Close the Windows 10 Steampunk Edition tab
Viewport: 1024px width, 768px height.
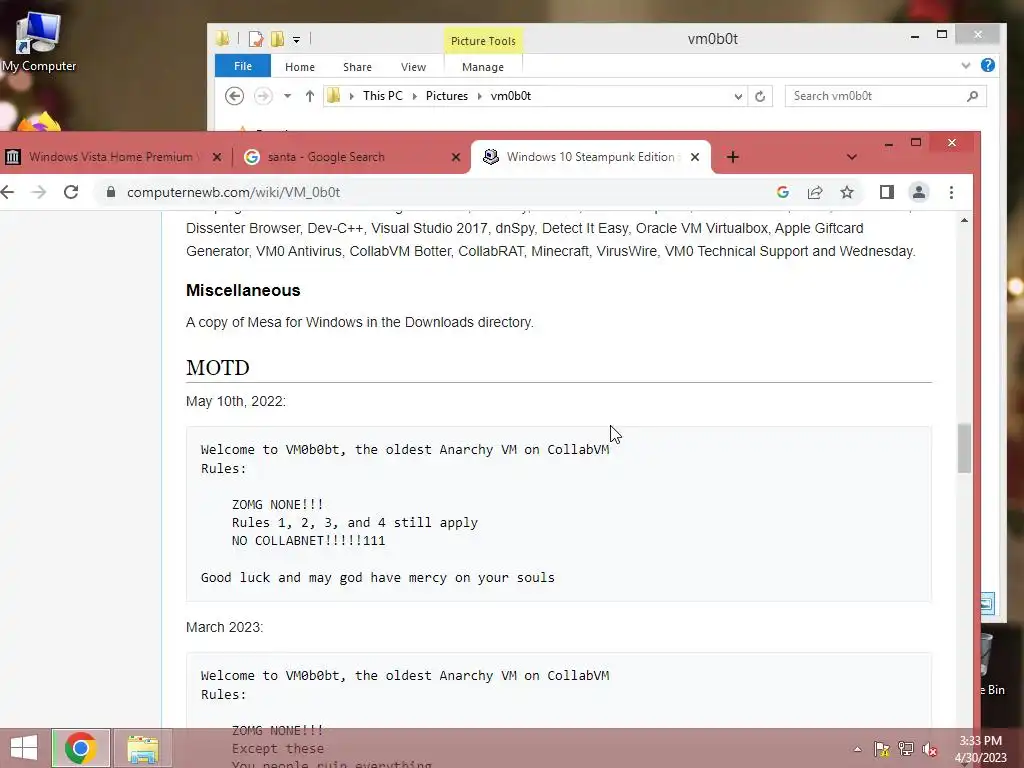coord(695,157)
